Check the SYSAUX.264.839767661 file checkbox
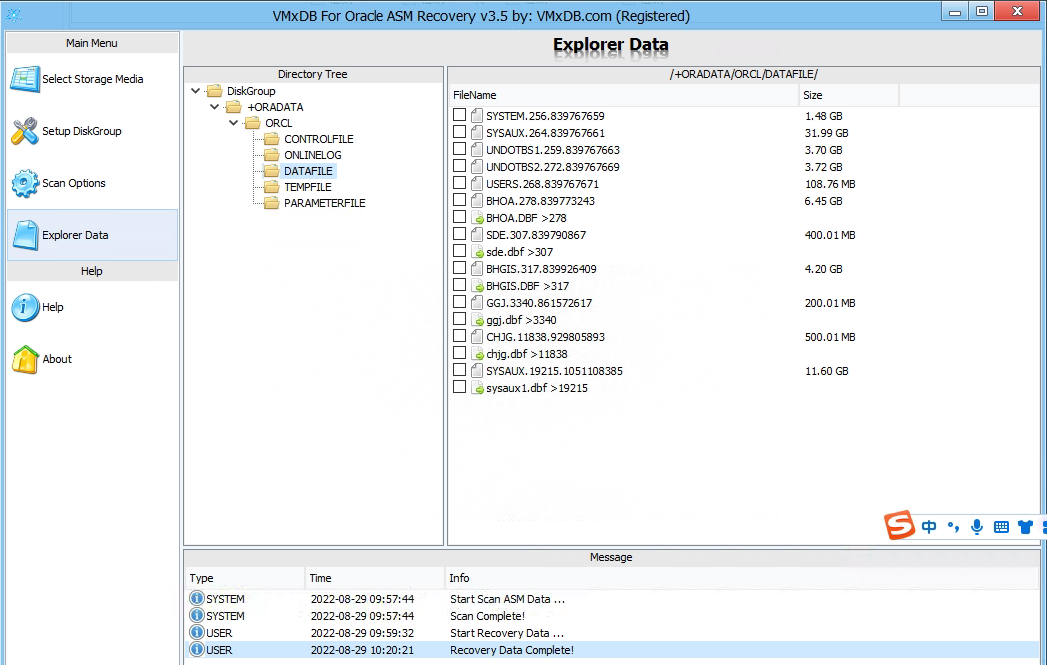1047x665 pixels. pos(459,132)
